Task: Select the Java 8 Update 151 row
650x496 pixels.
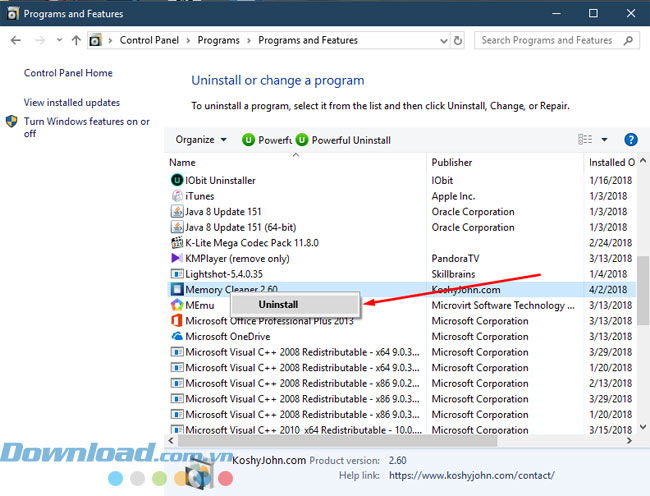Action: click(x=401, y=211)
